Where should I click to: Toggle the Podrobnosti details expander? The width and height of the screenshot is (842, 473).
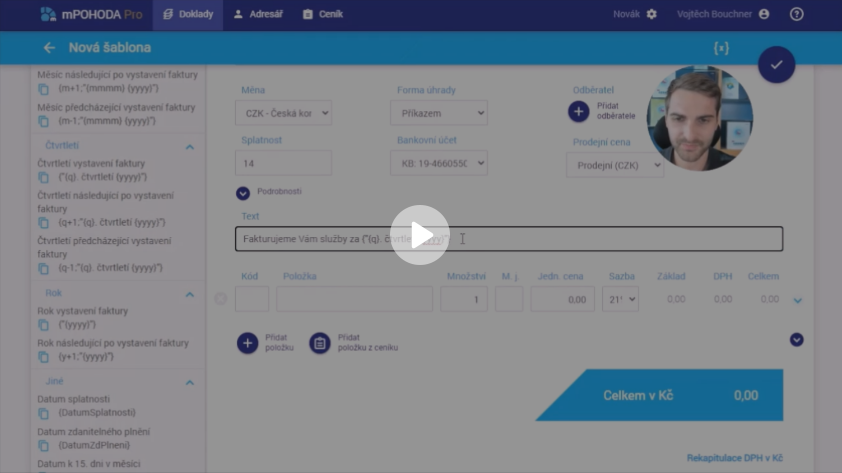click(243, 193)
